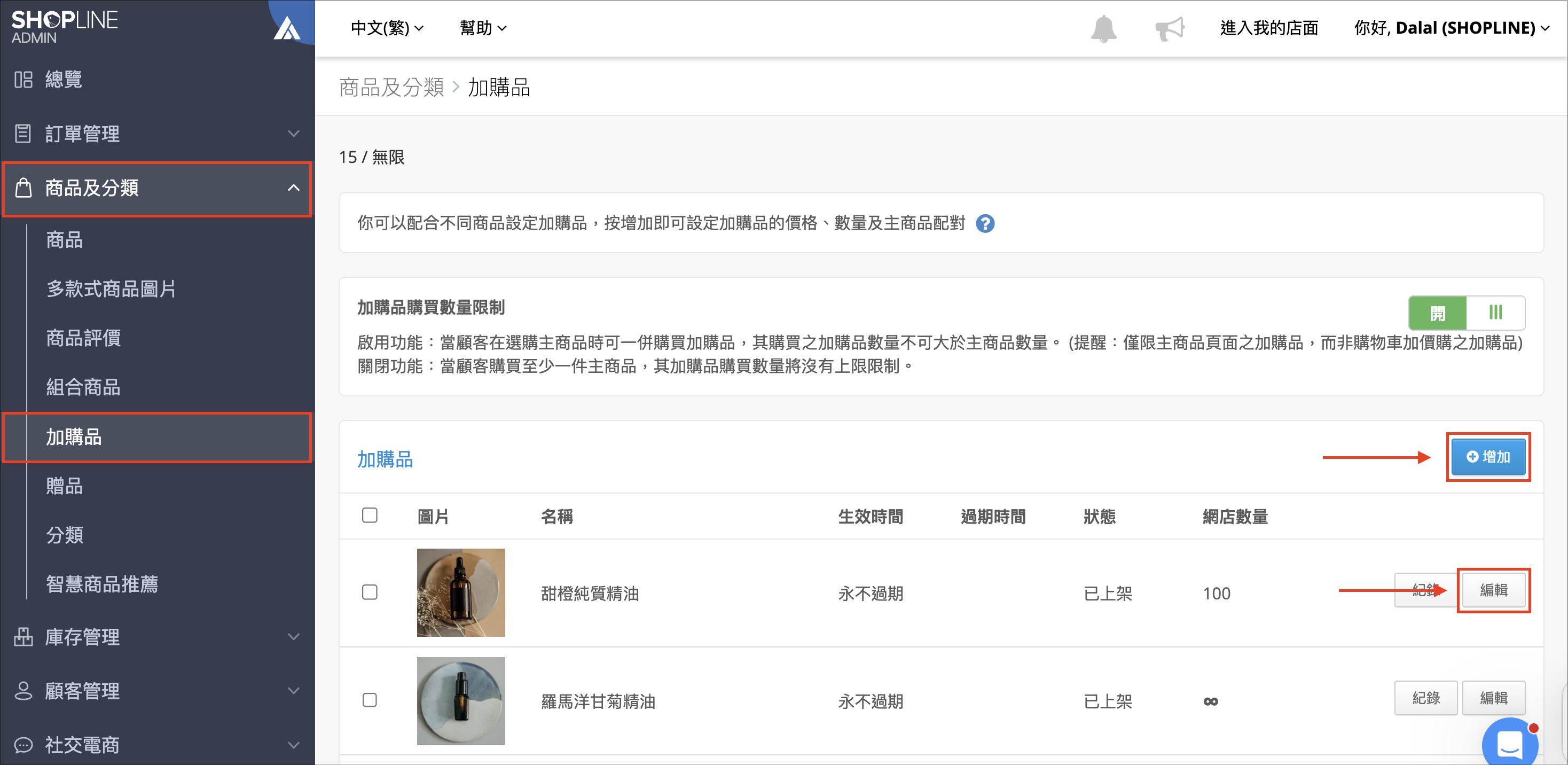Click the 名稱 column header
This screenshot has height=765, width=1568.
tap(557, 517)
